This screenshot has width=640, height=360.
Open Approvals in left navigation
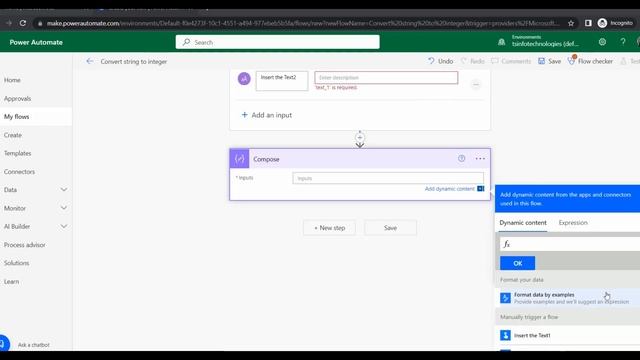(x=18, y=98)
